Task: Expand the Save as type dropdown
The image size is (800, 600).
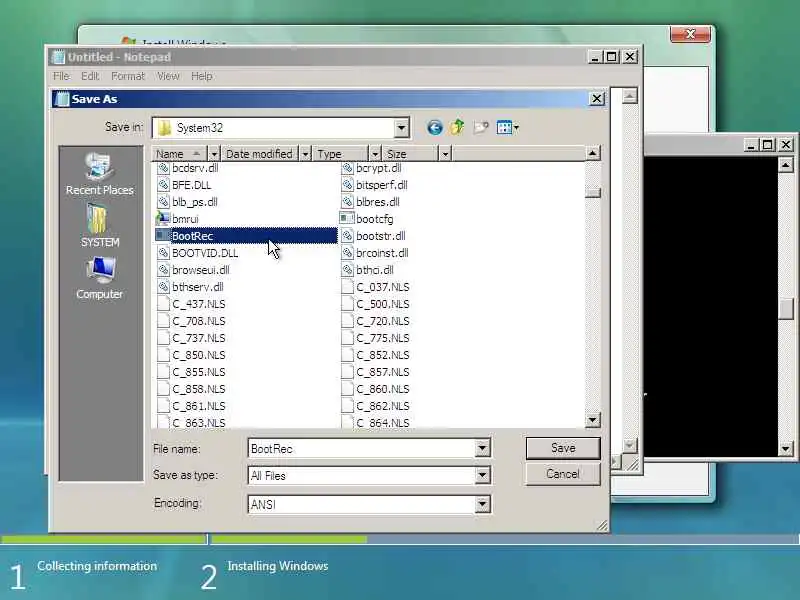Action: pos(482,476)
